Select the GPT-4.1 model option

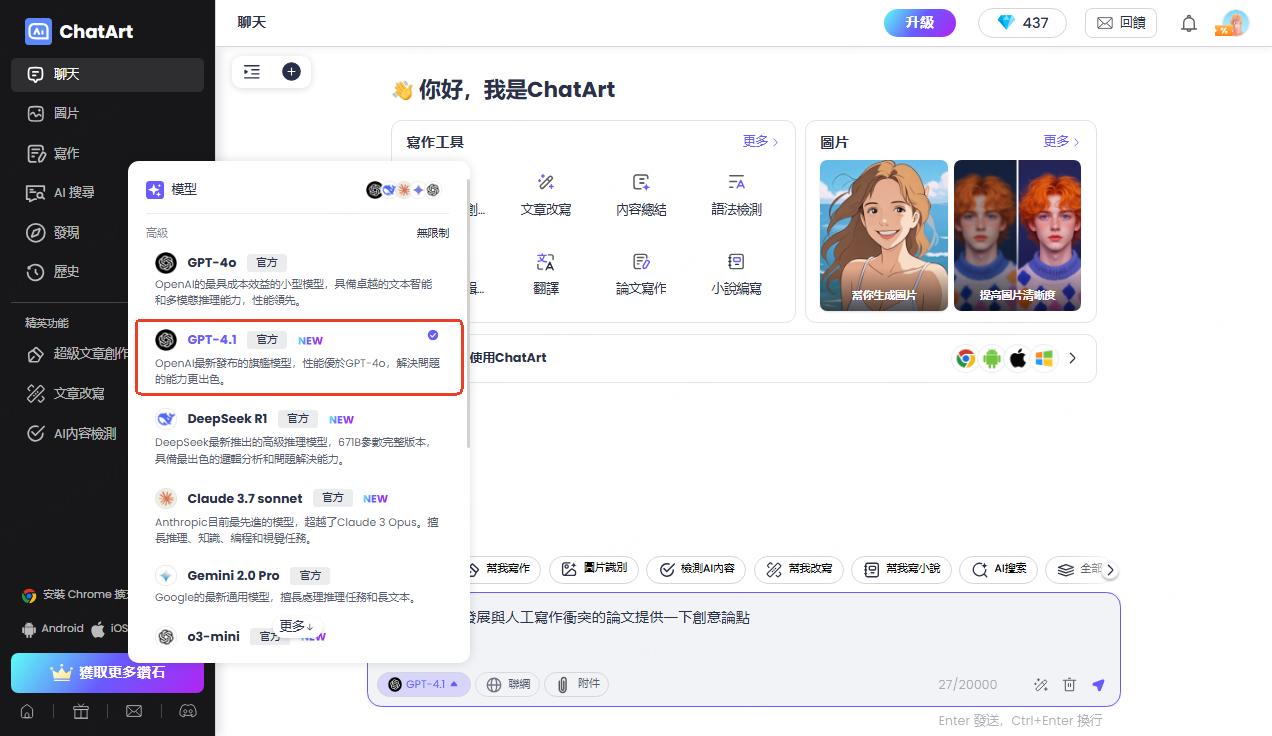point(299,357)
